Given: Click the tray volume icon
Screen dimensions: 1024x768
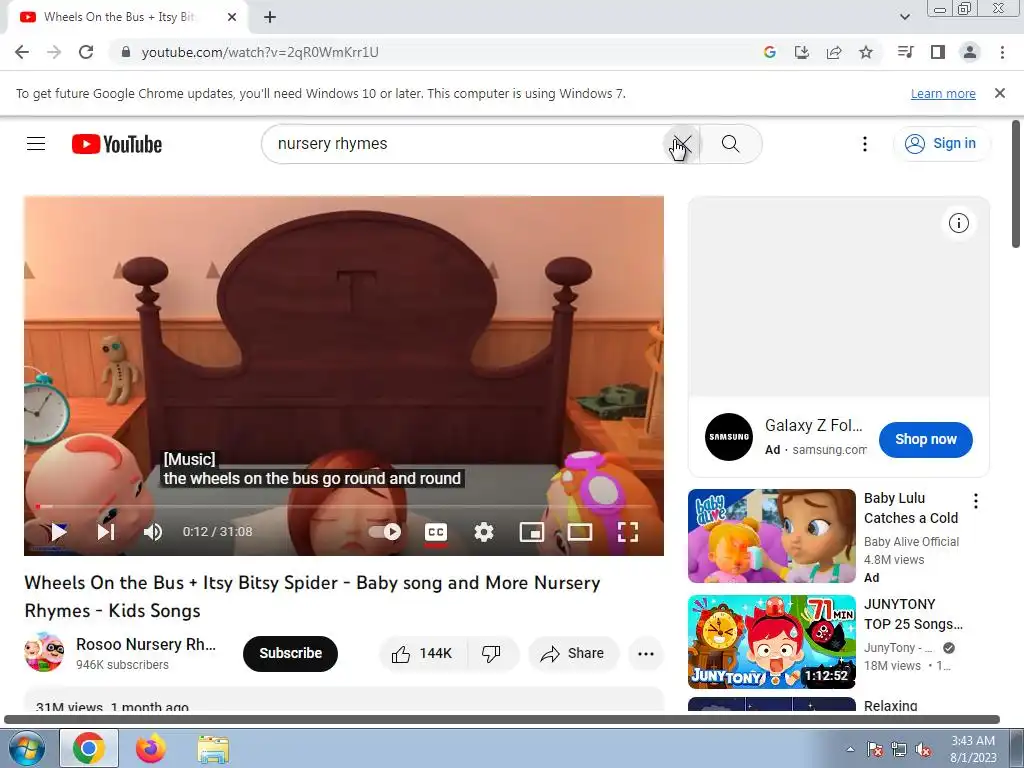Looking at the screenshot, I should pos(923,749).
